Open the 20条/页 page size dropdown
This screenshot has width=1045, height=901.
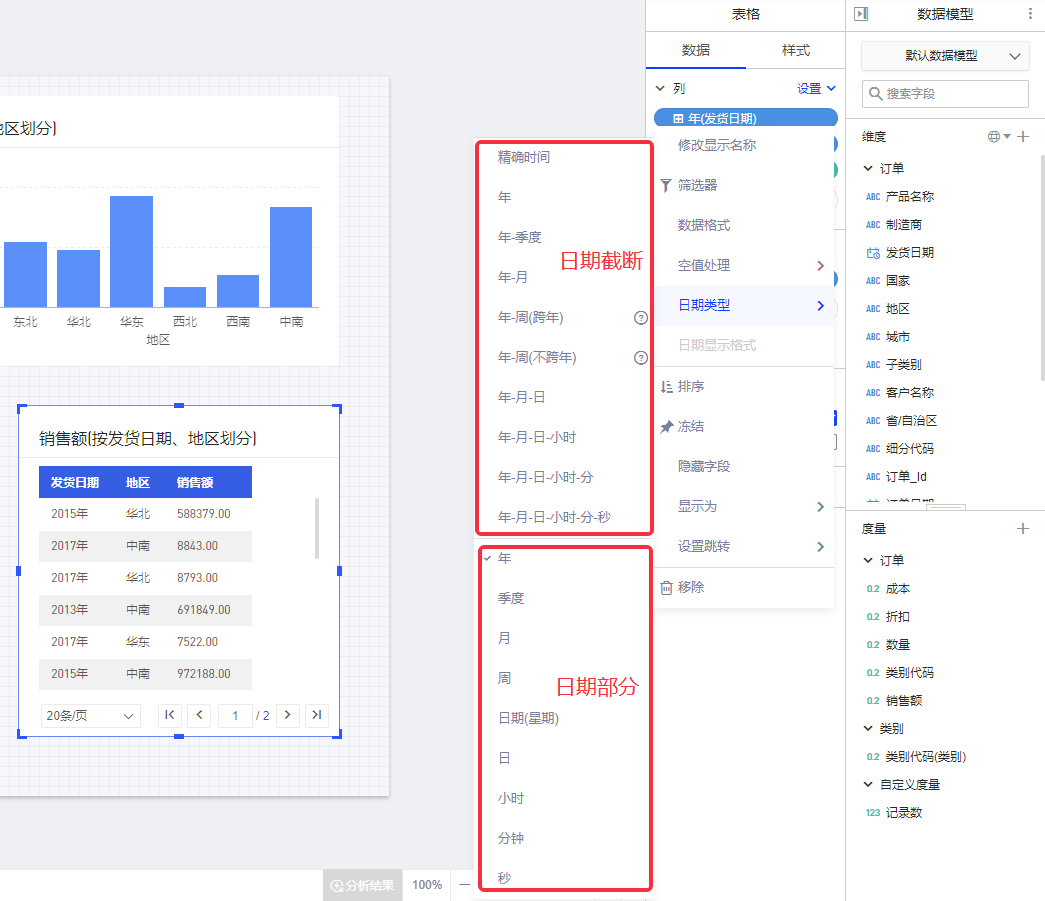point(91,716)
